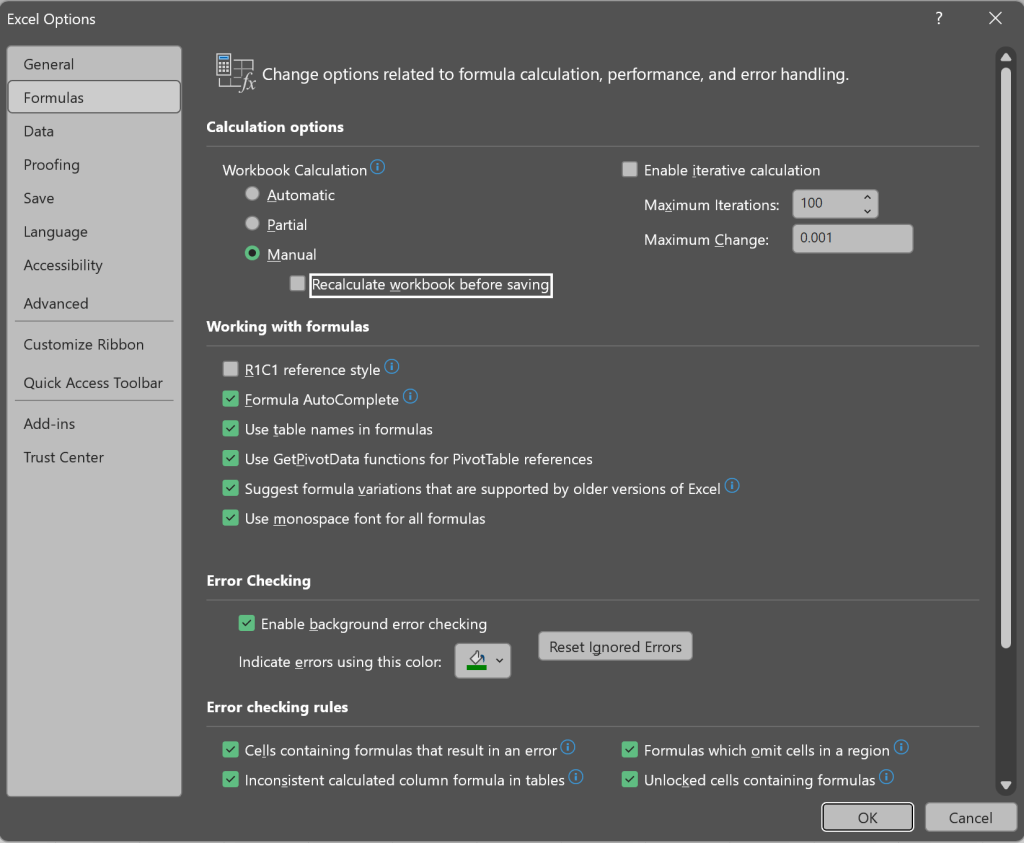This screenshot has height=843, width=1024.
Task: Select the Formulas category
Action: [x=94, y=97]
